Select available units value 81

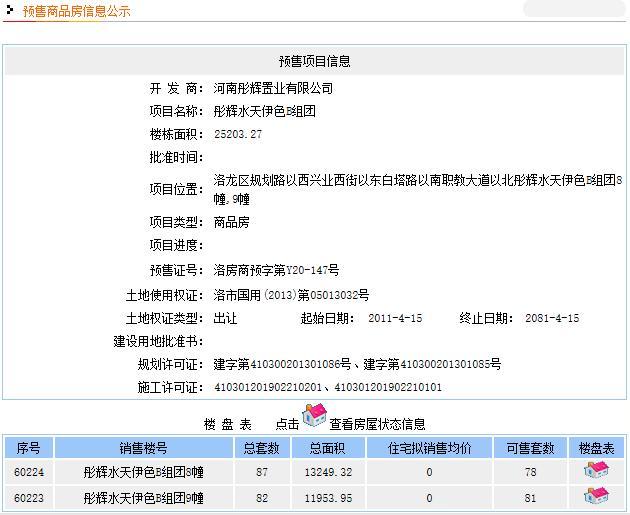pos(530,498)
